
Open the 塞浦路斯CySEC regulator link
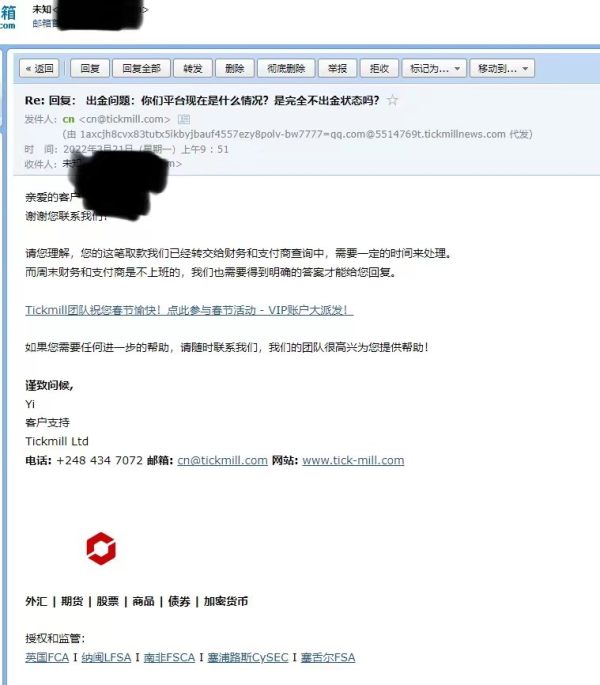(x=248, y=657)
